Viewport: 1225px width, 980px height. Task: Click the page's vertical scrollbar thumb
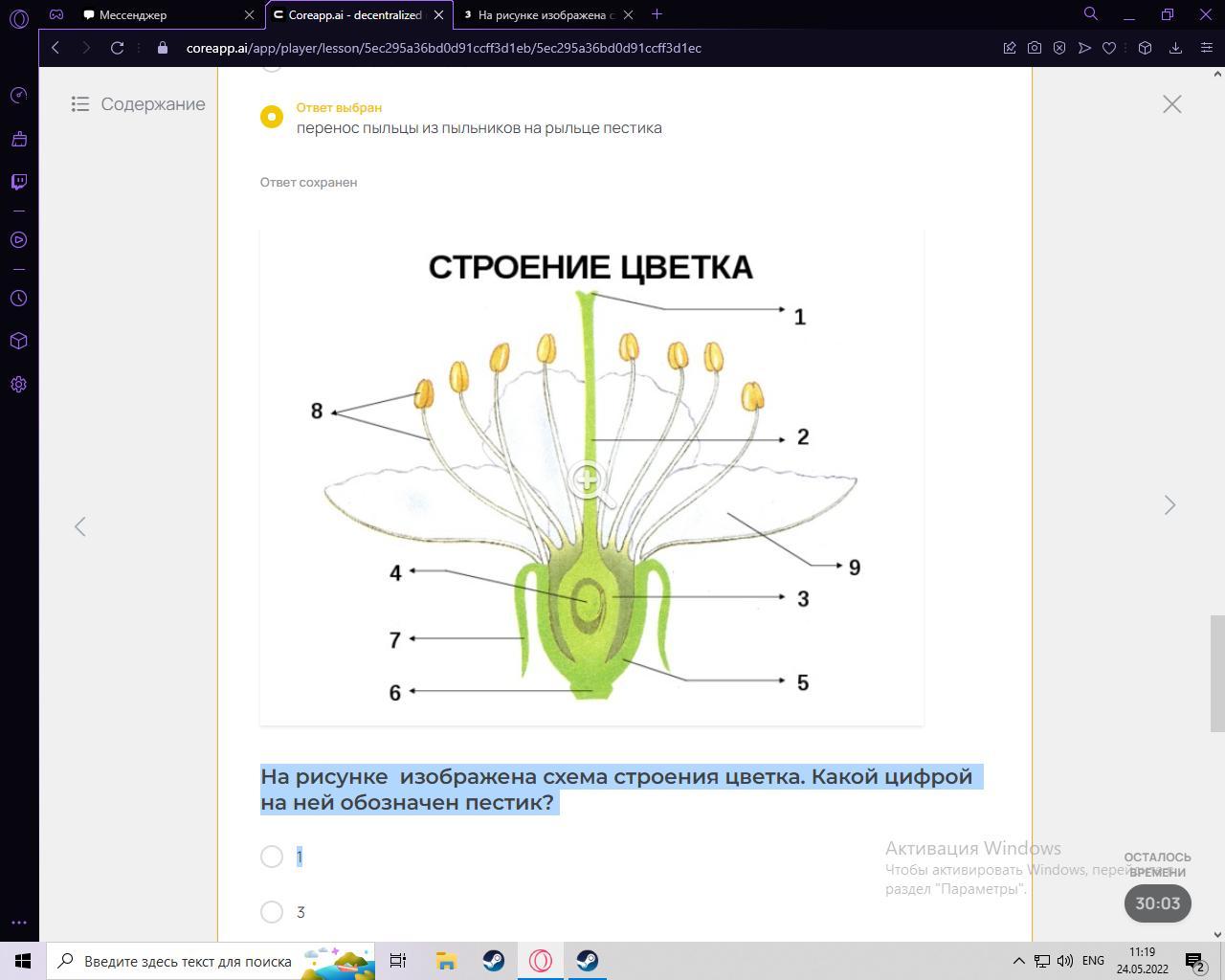tap(1217, 673)
